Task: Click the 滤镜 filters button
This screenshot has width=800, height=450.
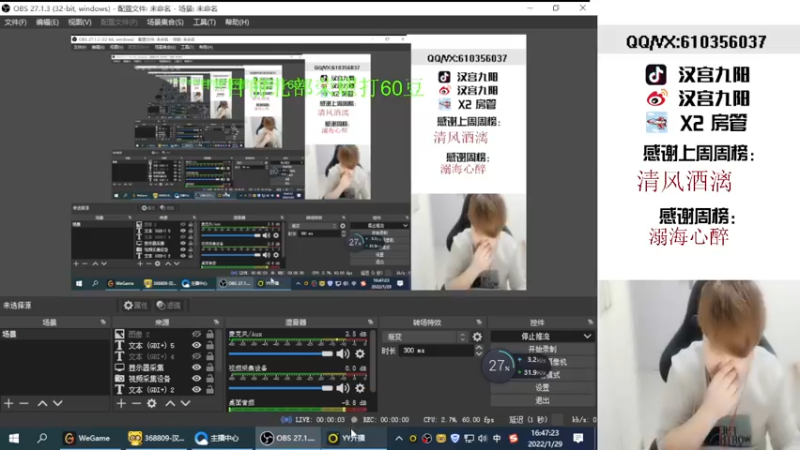Action: (x=169, y=305)
